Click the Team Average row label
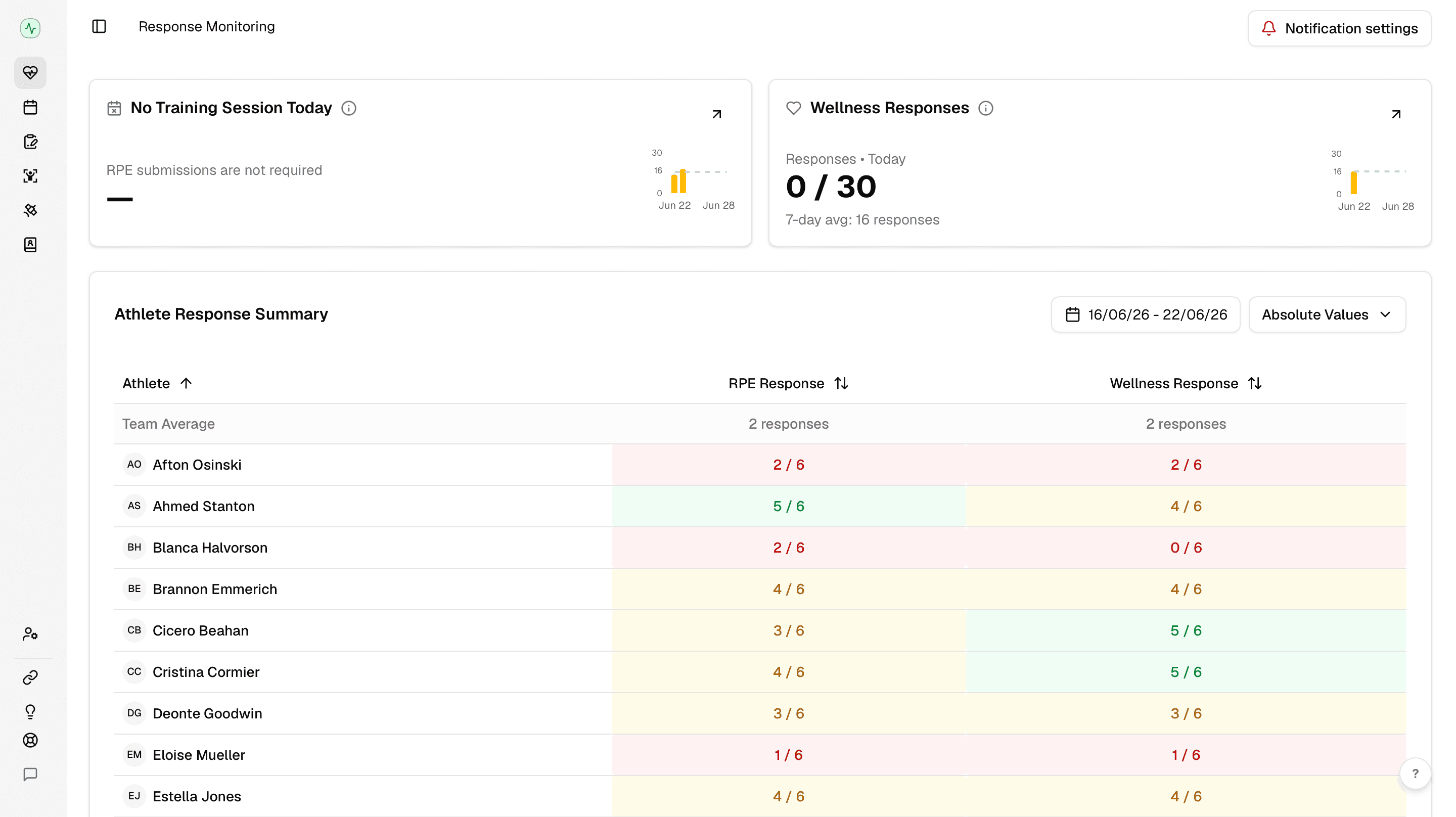The width and height of the screenshot is (1456, 817). (168, 424)
